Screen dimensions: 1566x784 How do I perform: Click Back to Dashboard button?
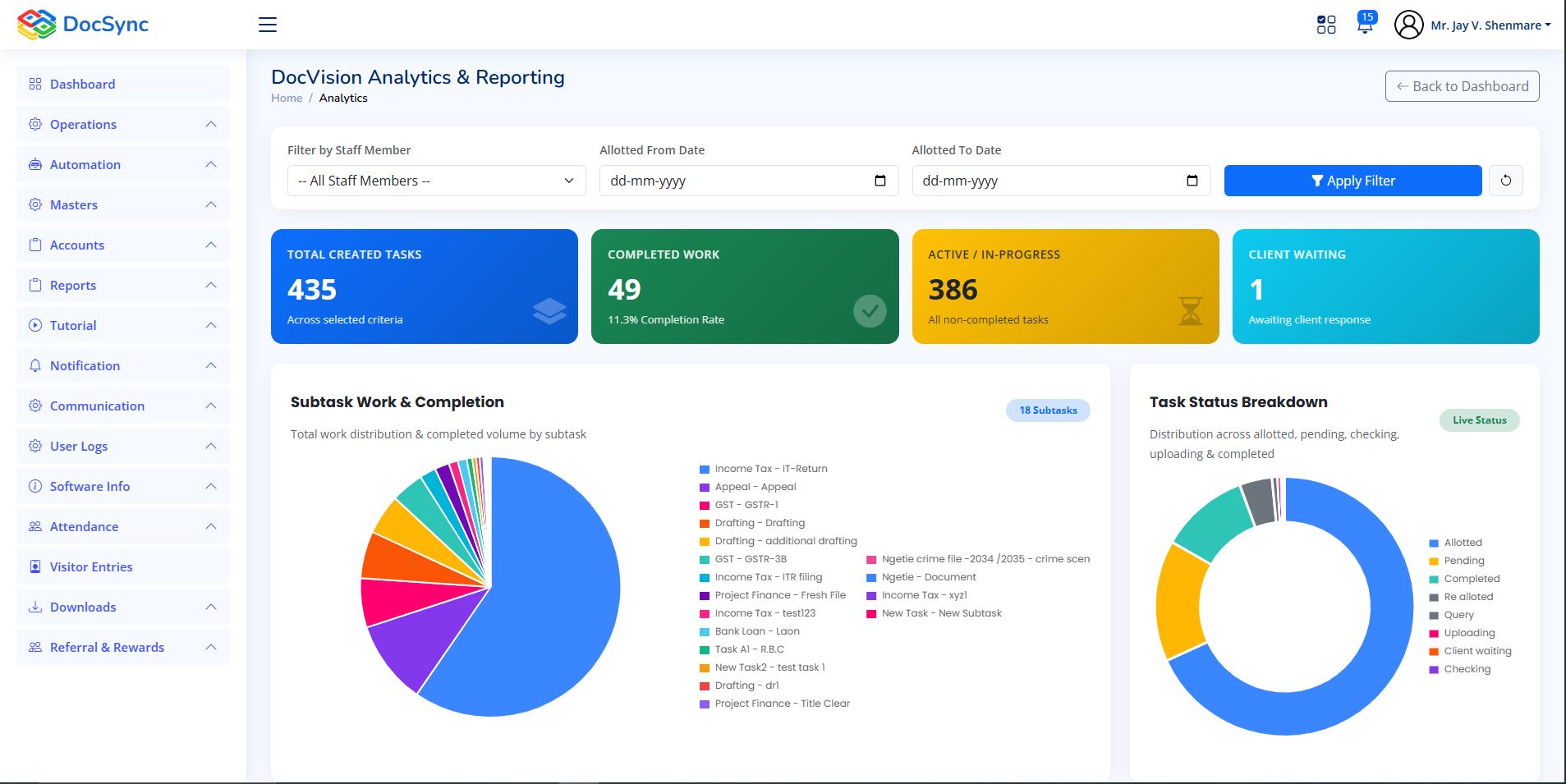coord(1463,86)
